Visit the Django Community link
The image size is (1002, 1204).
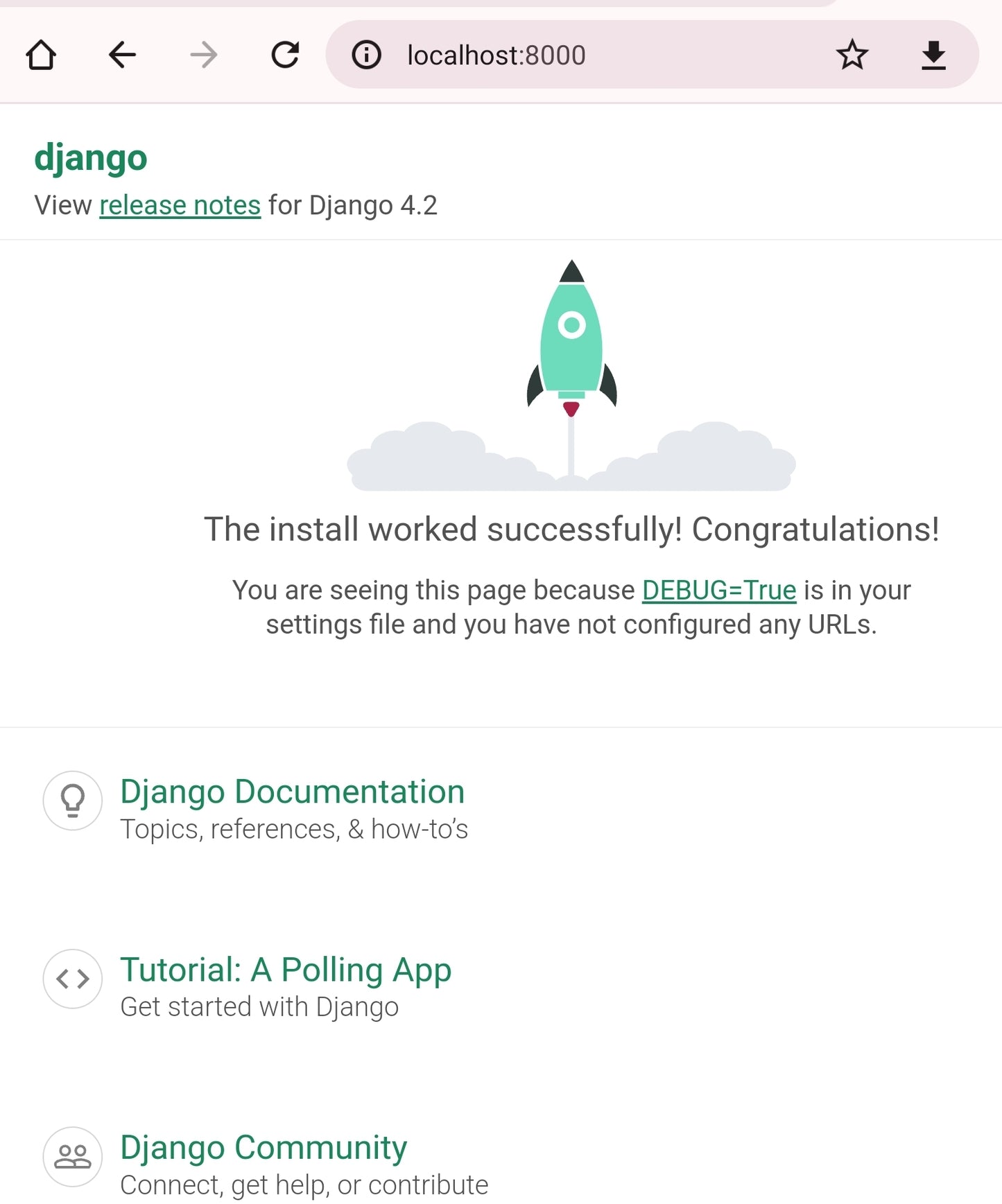(x=264, y=1147)
